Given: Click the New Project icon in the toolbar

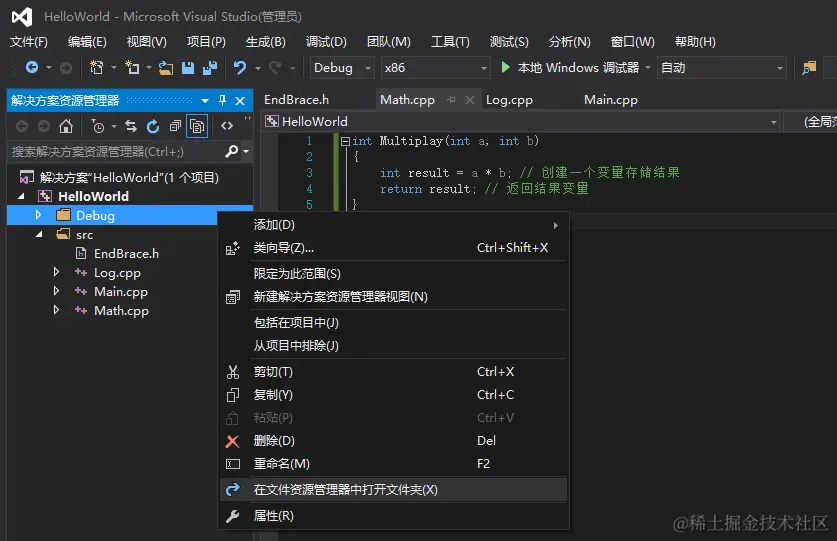Looking at the screenshot, I should click(x=97, y=67).
